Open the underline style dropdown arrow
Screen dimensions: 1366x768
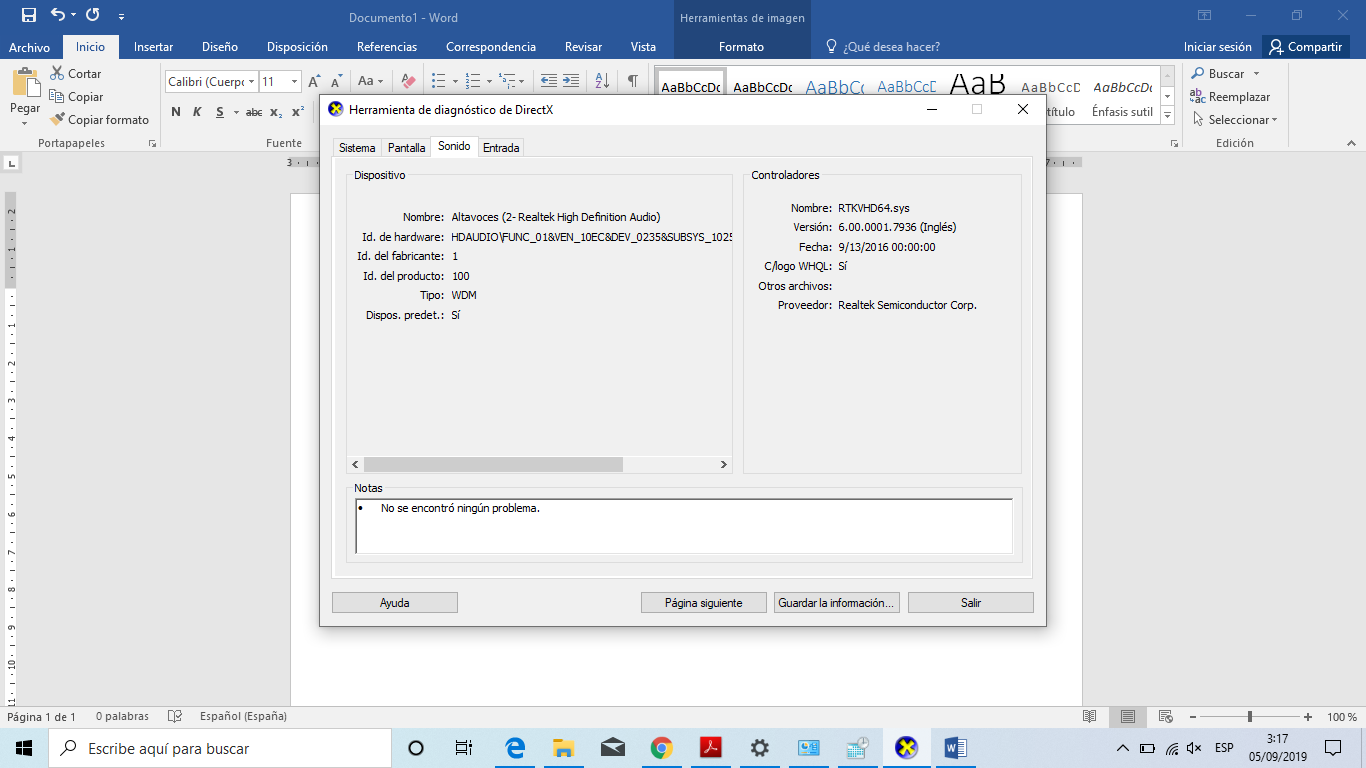[x=236, y=112]
